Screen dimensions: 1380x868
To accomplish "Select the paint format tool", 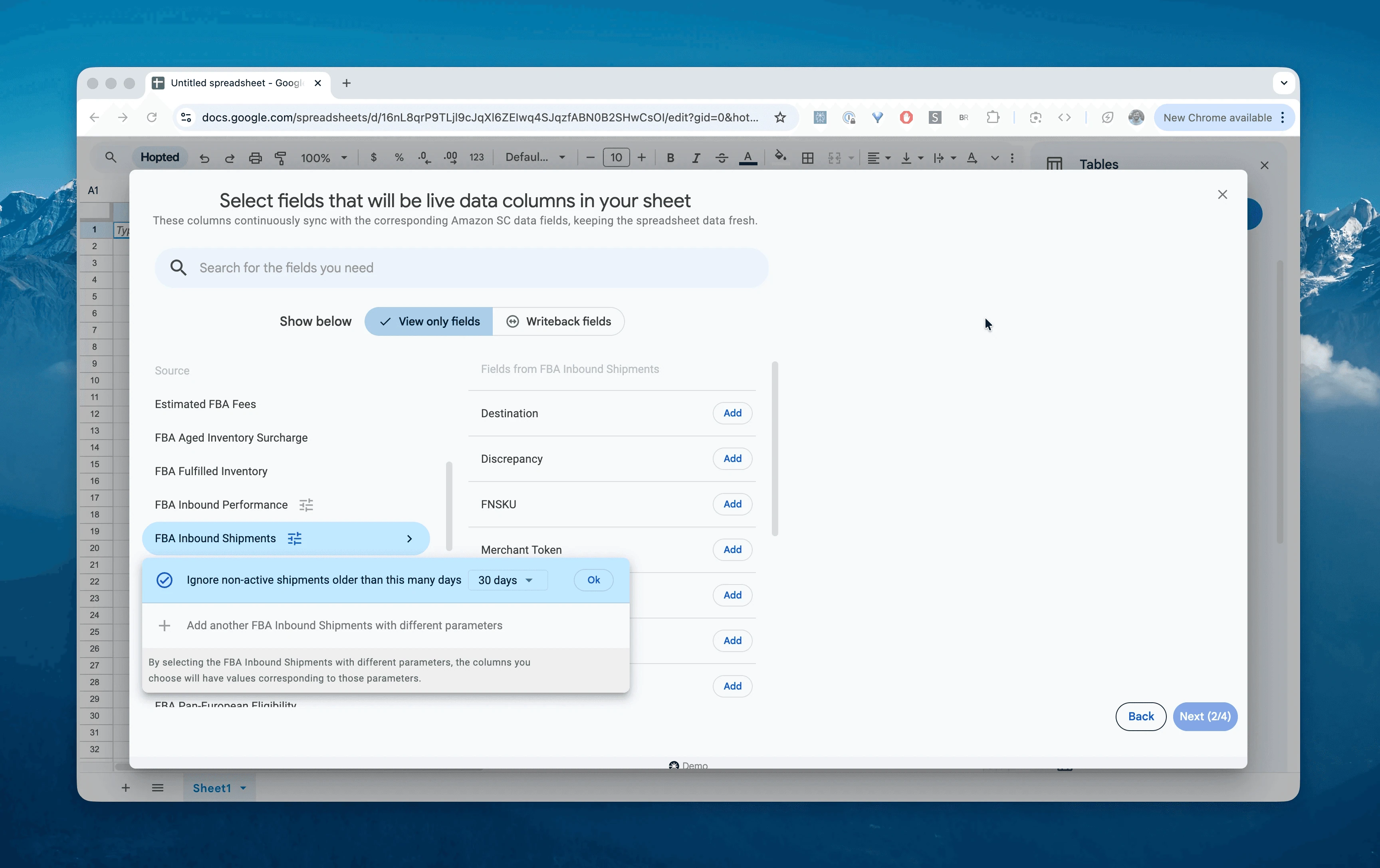I will pos(281,158).
